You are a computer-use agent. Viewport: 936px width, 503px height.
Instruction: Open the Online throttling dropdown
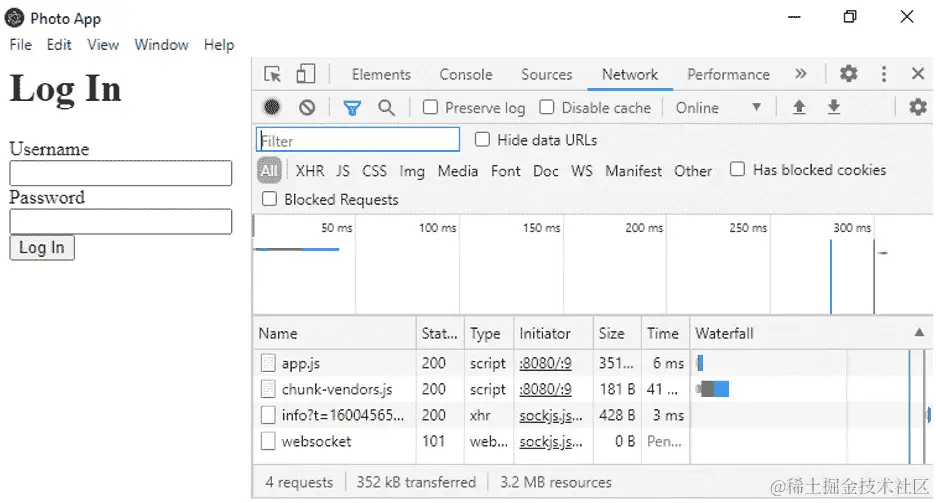point(719,108)
